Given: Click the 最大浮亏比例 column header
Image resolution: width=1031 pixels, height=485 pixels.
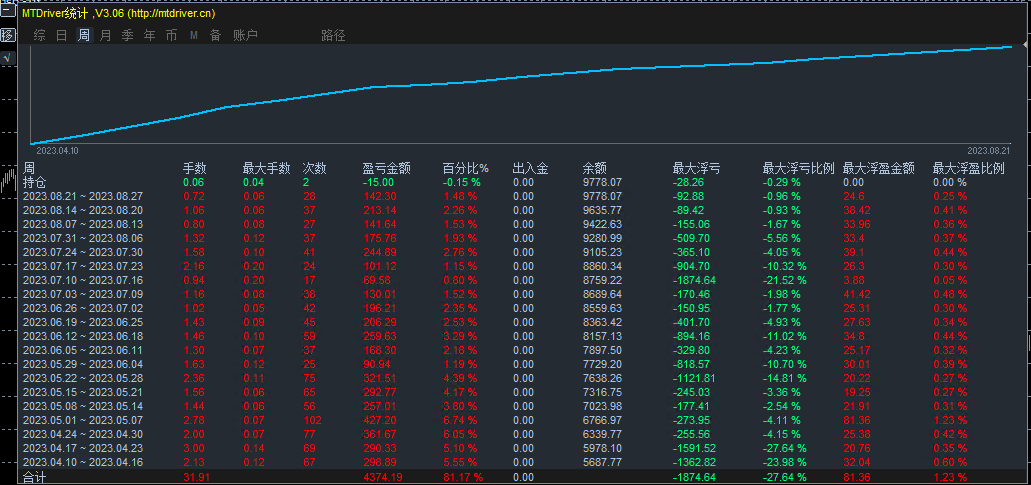Looking at the screenshot, I should [799, 168].
